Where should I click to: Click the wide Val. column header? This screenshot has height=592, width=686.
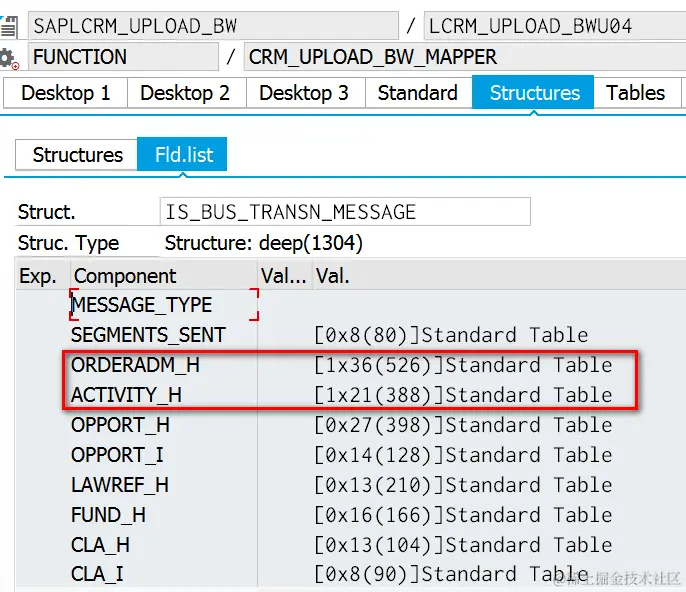(x=499, y=276)
